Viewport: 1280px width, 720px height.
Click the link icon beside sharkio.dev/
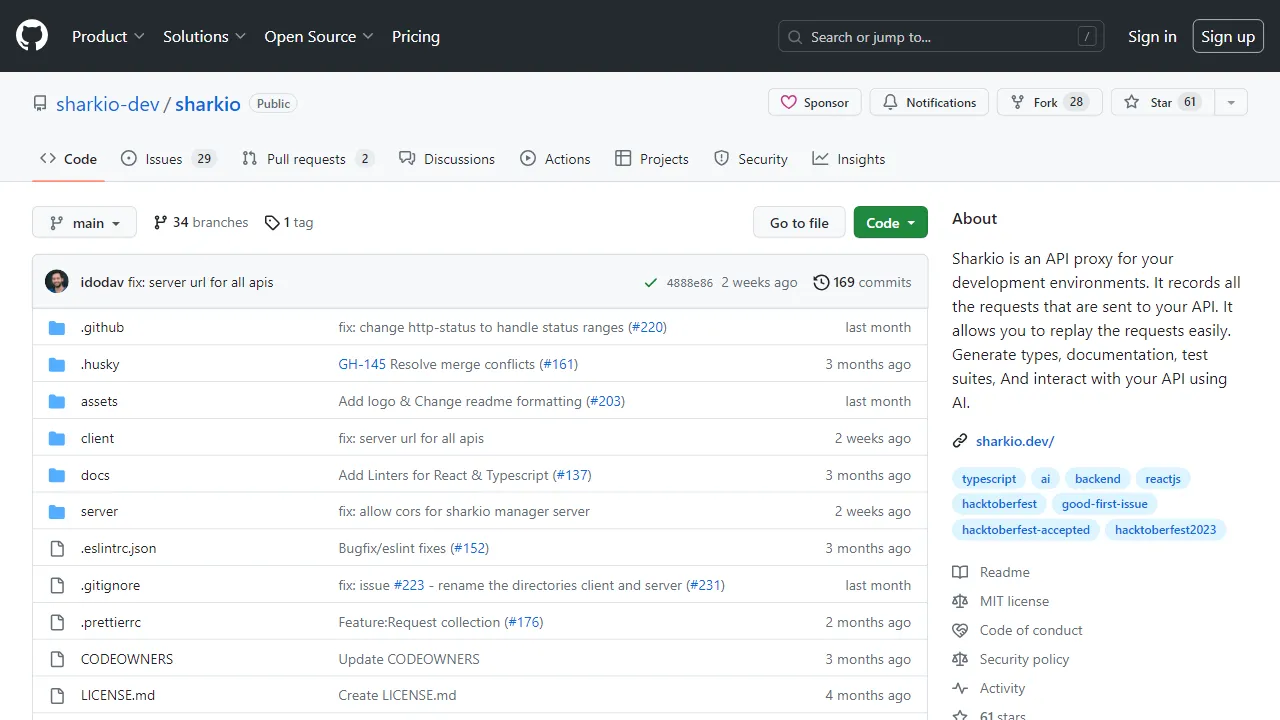(x=960, y=441)
